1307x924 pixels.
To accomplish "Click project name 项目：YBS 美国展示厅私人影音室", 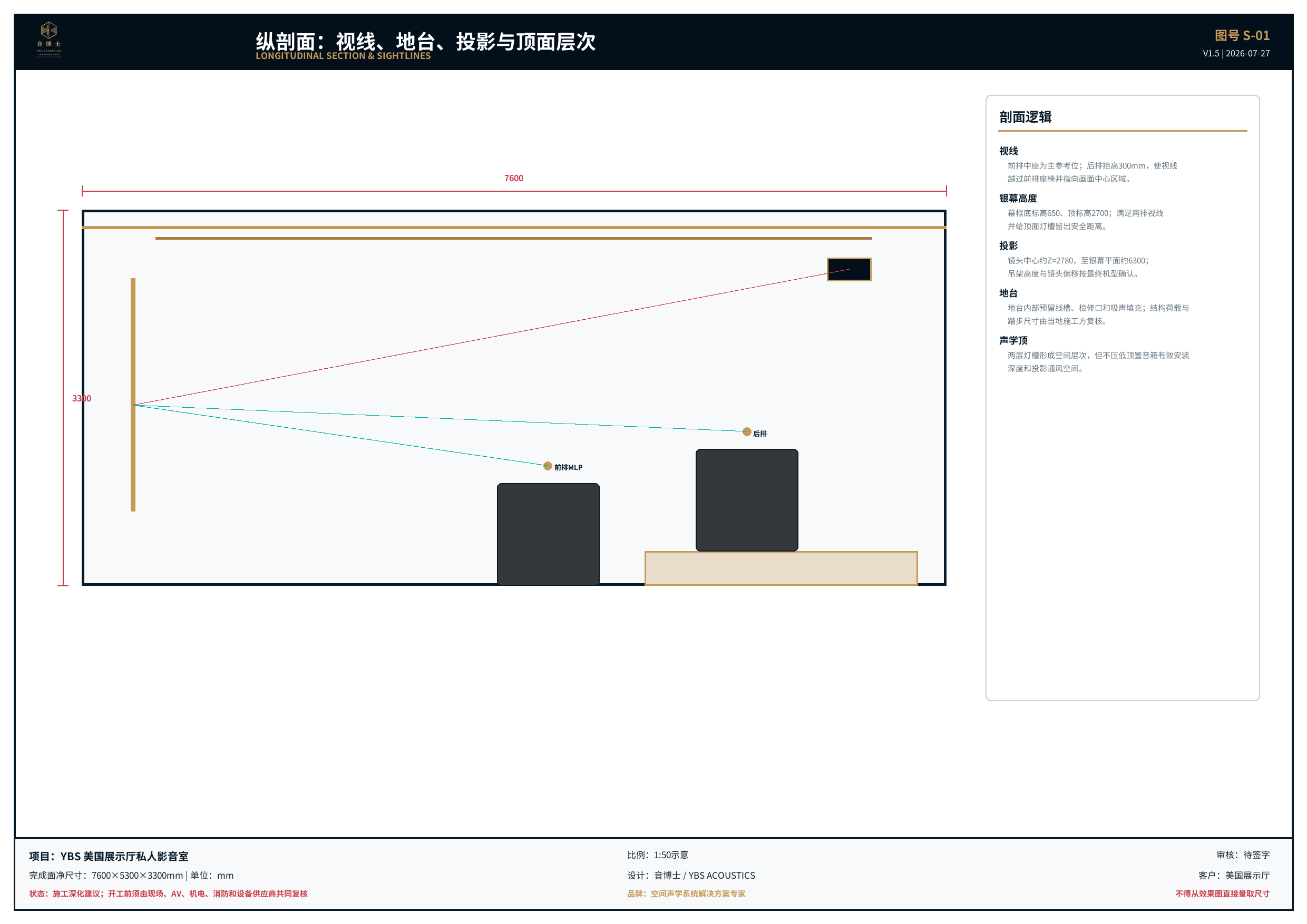I will (109, 856).
